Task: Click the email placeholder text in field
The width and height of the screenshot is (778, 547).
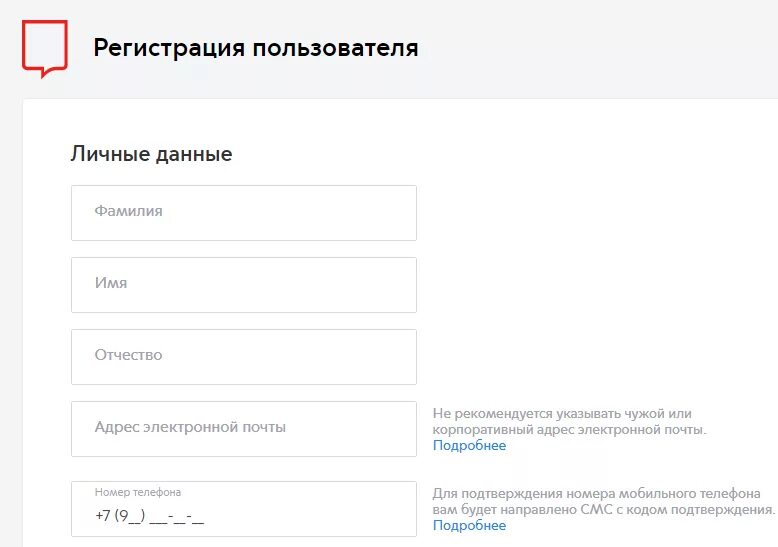Action: point(190,428)
